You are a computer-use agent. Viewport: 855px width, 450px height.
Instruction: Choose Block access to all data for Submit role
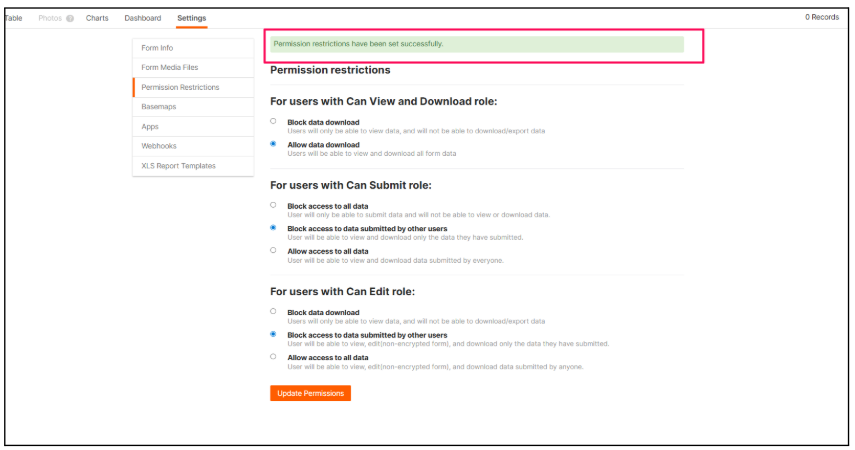pyautogui.click(x=274, y=205)
